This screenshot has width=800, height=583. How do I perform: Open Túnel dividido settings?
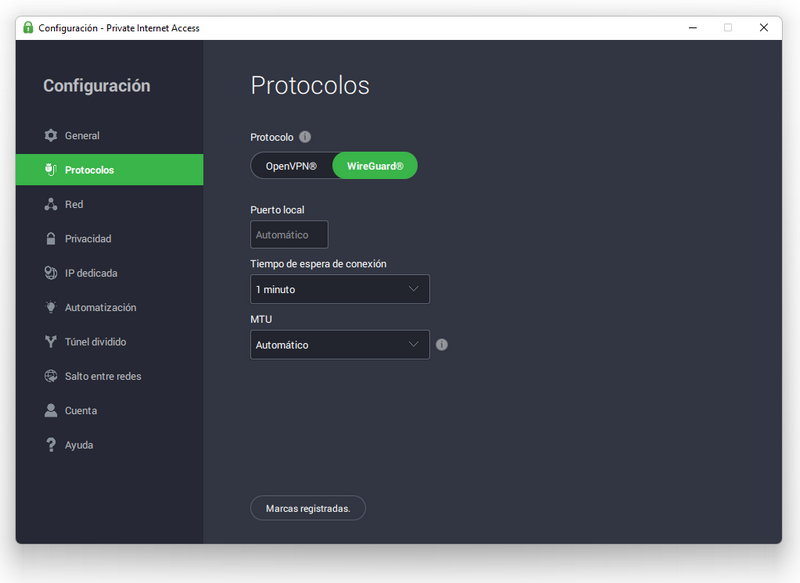coord(109,341)
